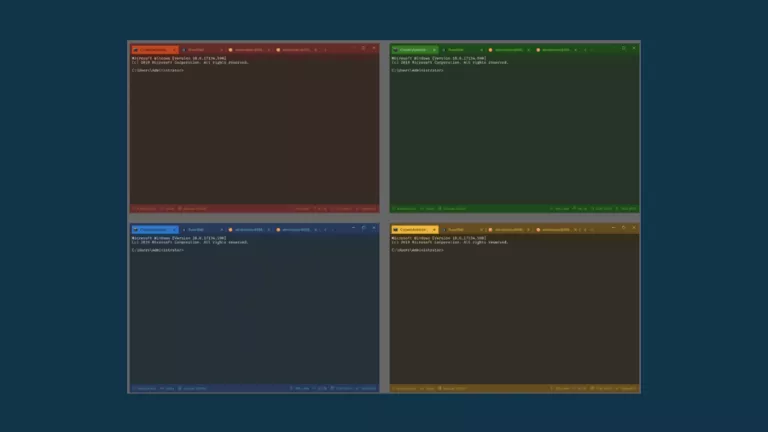This screenshot has width=768, height=432.
Task: Close the PowerShell tab in the green window
Action: pos(481,50)
